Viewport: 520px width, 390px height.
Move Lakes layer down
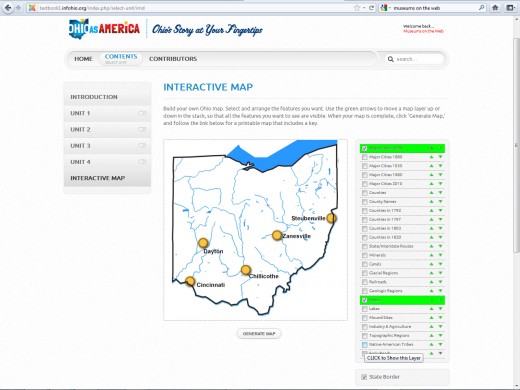point(440,309)
